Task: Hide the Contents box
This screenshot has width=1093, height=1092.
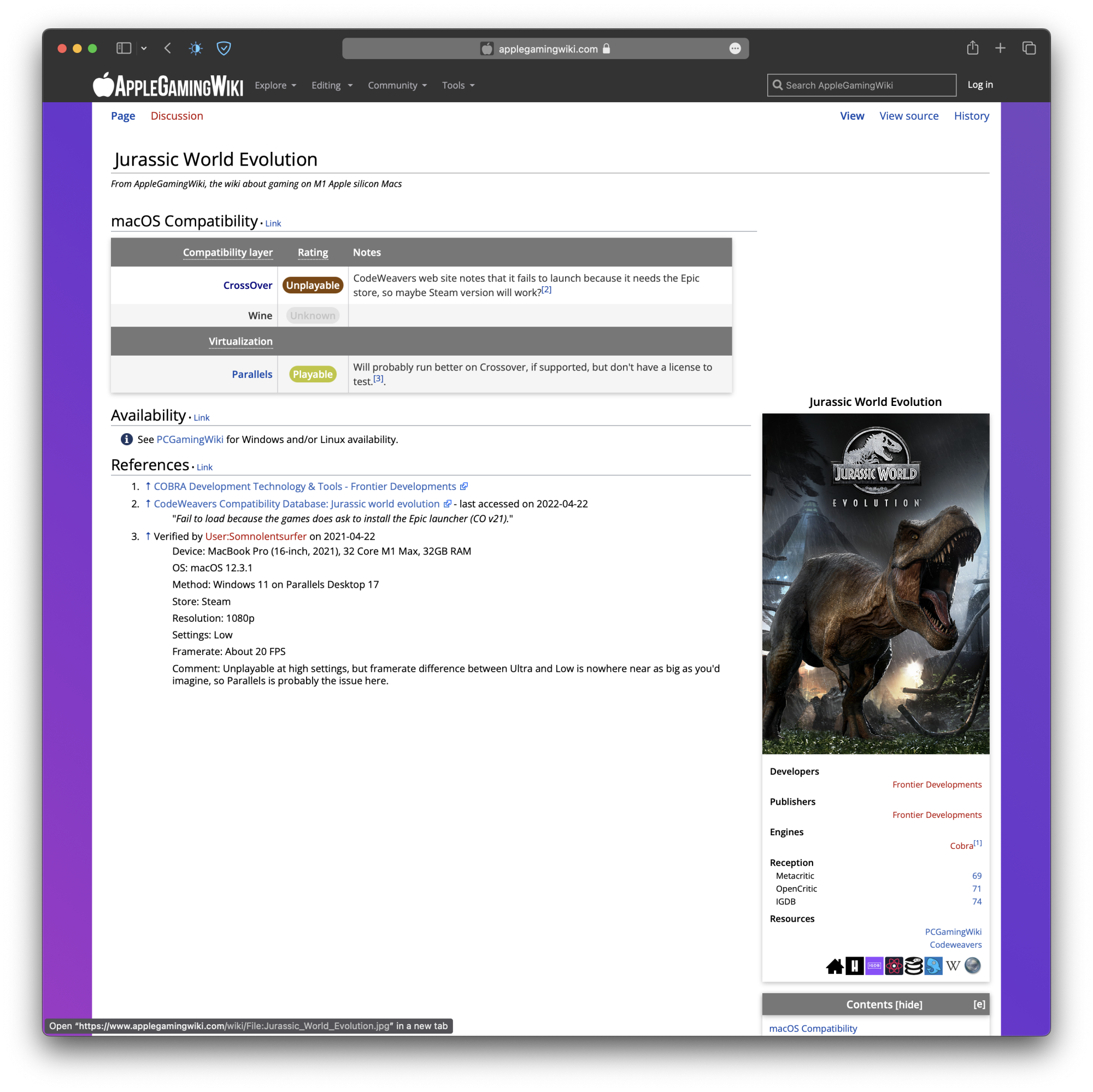Action: (909, 1005)
